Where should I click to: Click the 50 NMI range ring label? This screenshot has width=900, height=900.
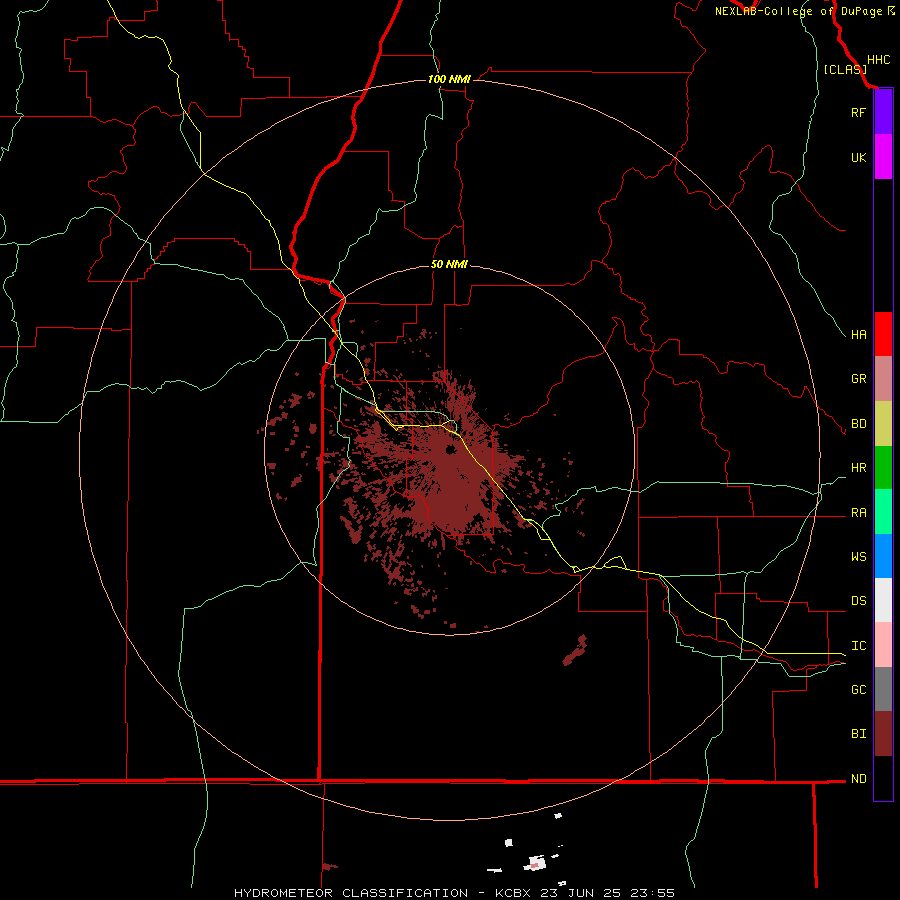pos(449,264)
